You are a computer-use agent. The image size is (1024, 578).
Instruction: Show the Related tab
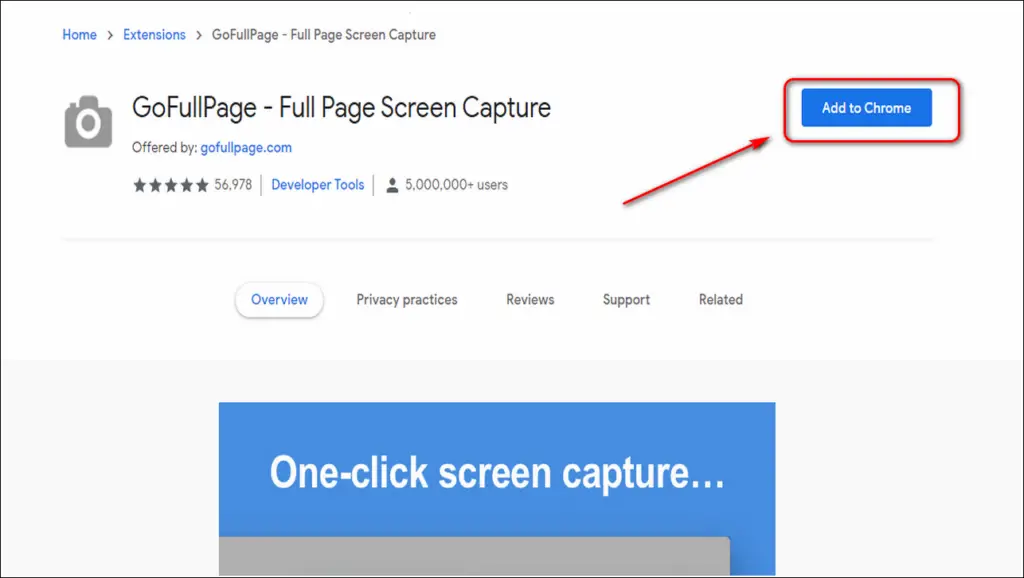[x=721, y=300]
